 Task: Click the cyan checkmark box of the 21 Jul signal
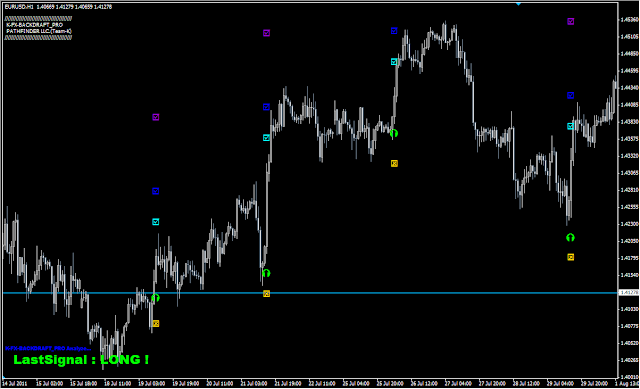click(x=266, y=138)
